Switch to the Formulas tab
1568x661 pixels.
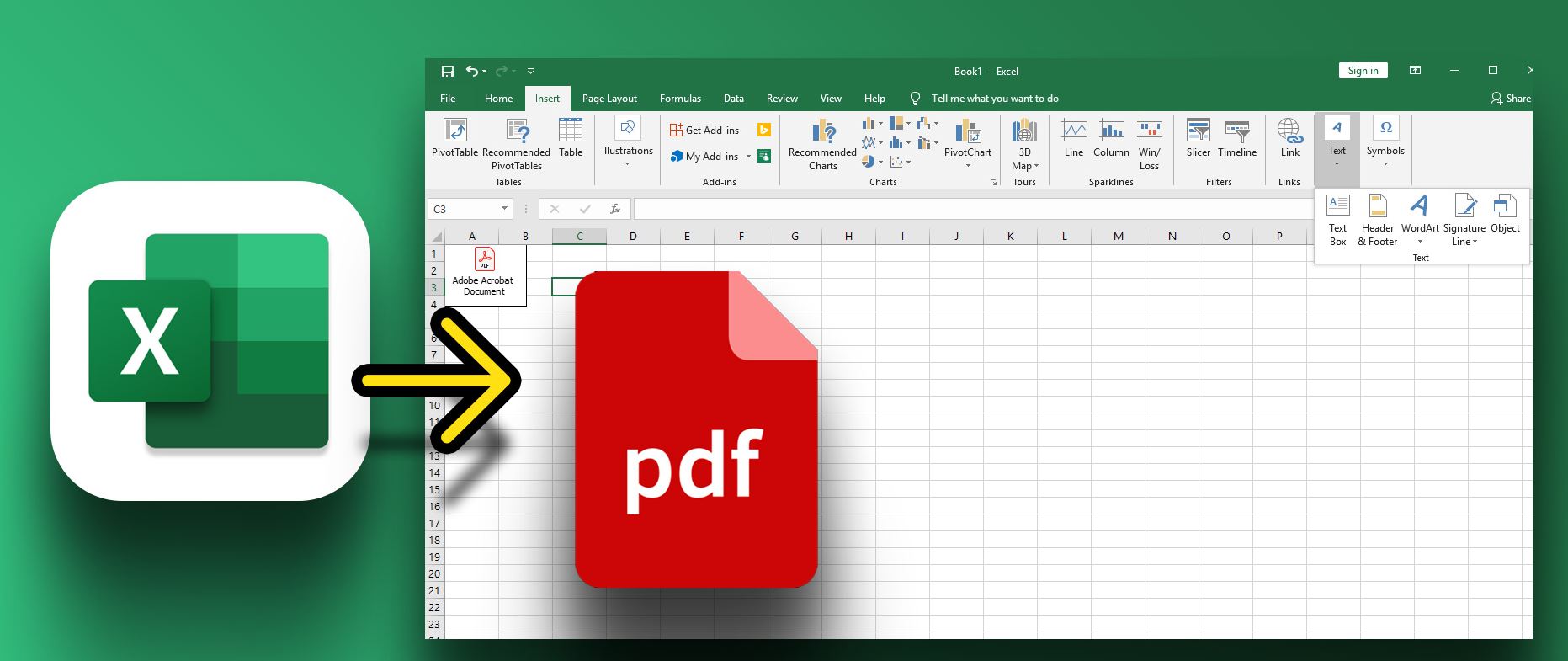pyautogui.click(x=680, y=99)
